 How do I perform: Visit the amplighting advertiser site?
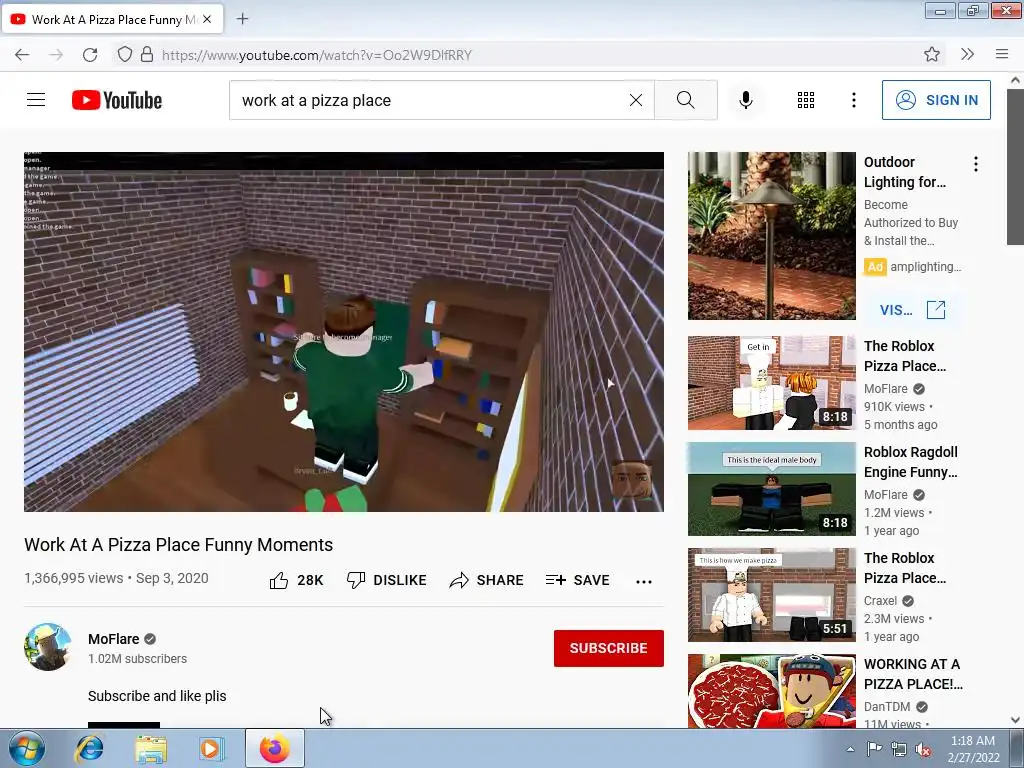[x=912, y=310]
